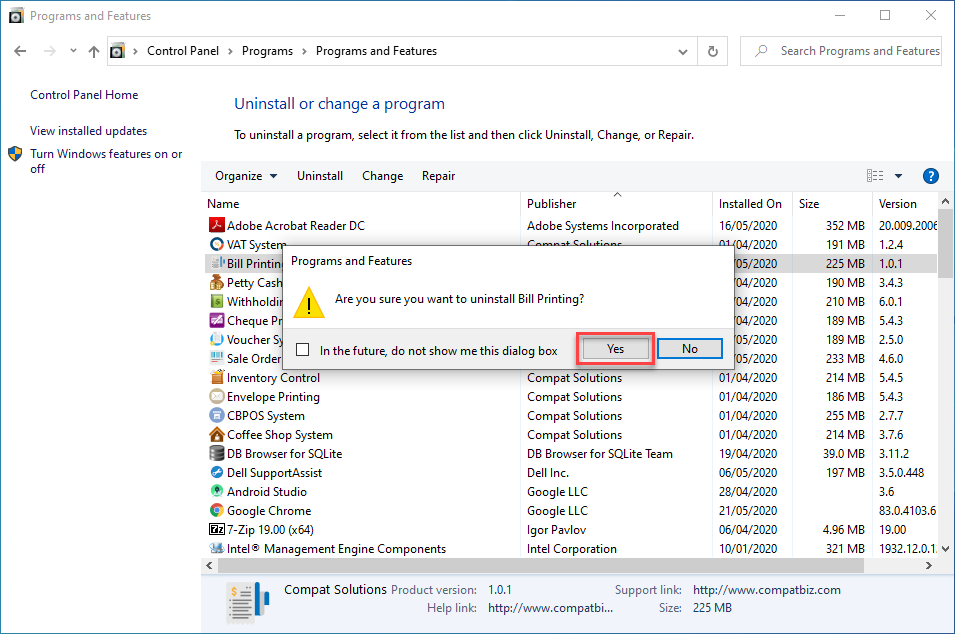The image size is (955, 634).
Task: Click the Adobe Acrobat Reader DC icon
Action: pyautogui.click(x=216, y=225)
